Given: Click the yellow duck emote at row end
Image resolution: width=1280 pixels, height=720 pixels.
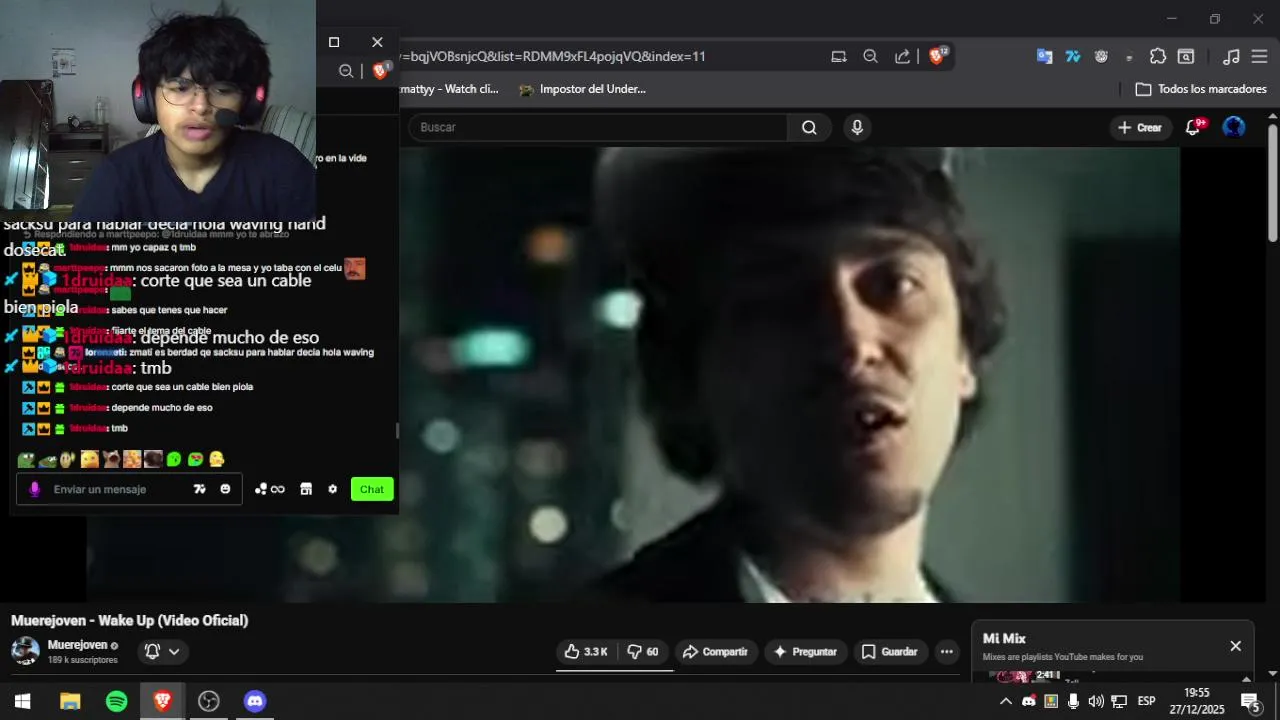Looking at the screenshot, I should click(216, 459).
